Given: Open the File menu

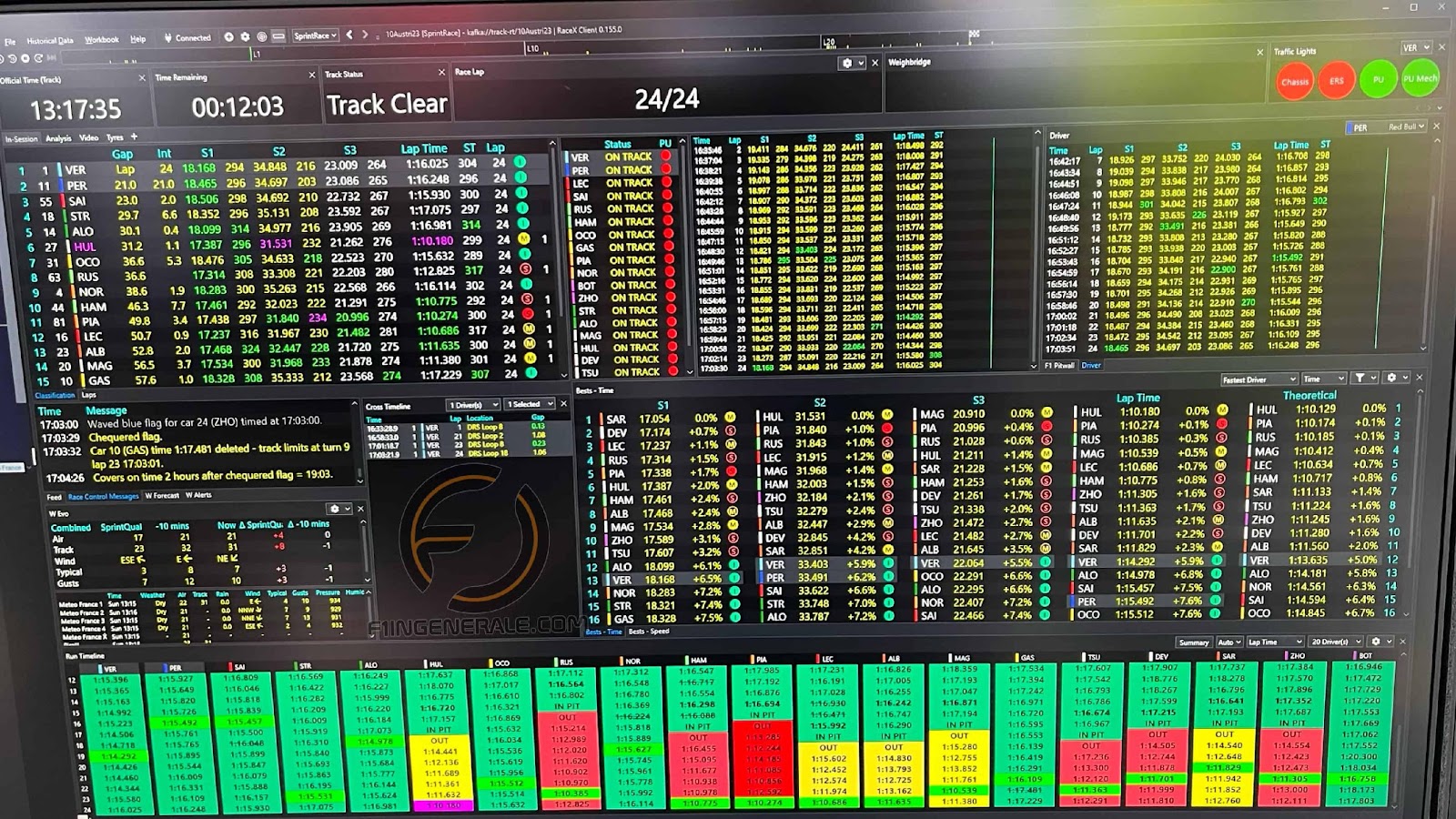Looking at the screenshot, I should click(x=10, y=42).
